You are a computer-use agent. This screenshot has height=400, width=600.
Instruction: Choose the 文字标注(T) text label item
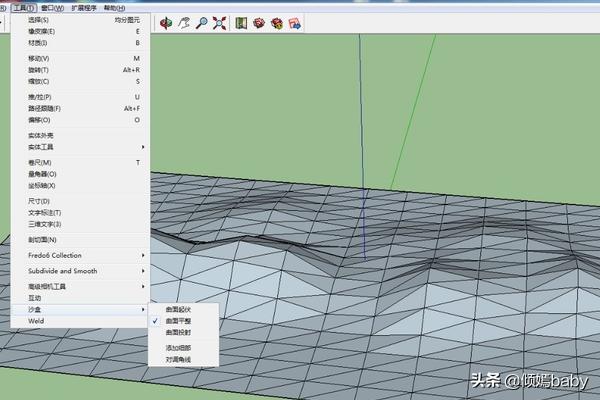point(80,213)
